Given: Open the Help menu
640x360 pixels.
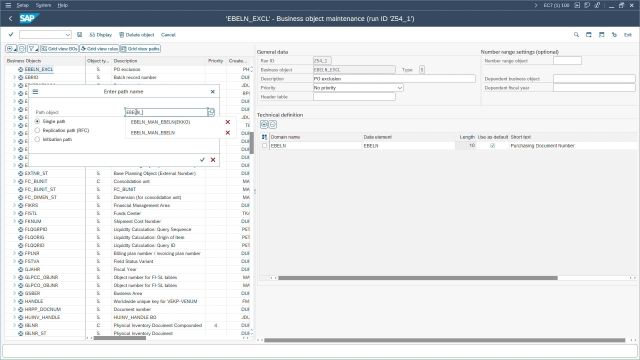Looking at the screenshot, I should 62,5.
